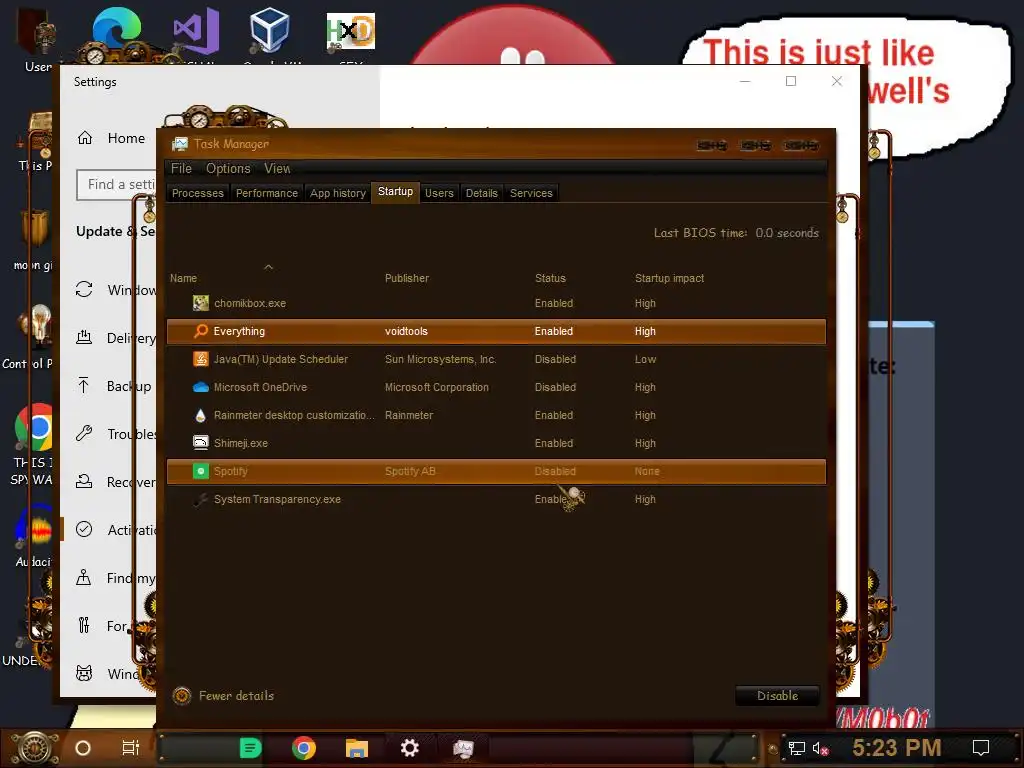Open the Options menu in Task Manager
Screen dimensions: 1024x768
[x=228, y=168]
